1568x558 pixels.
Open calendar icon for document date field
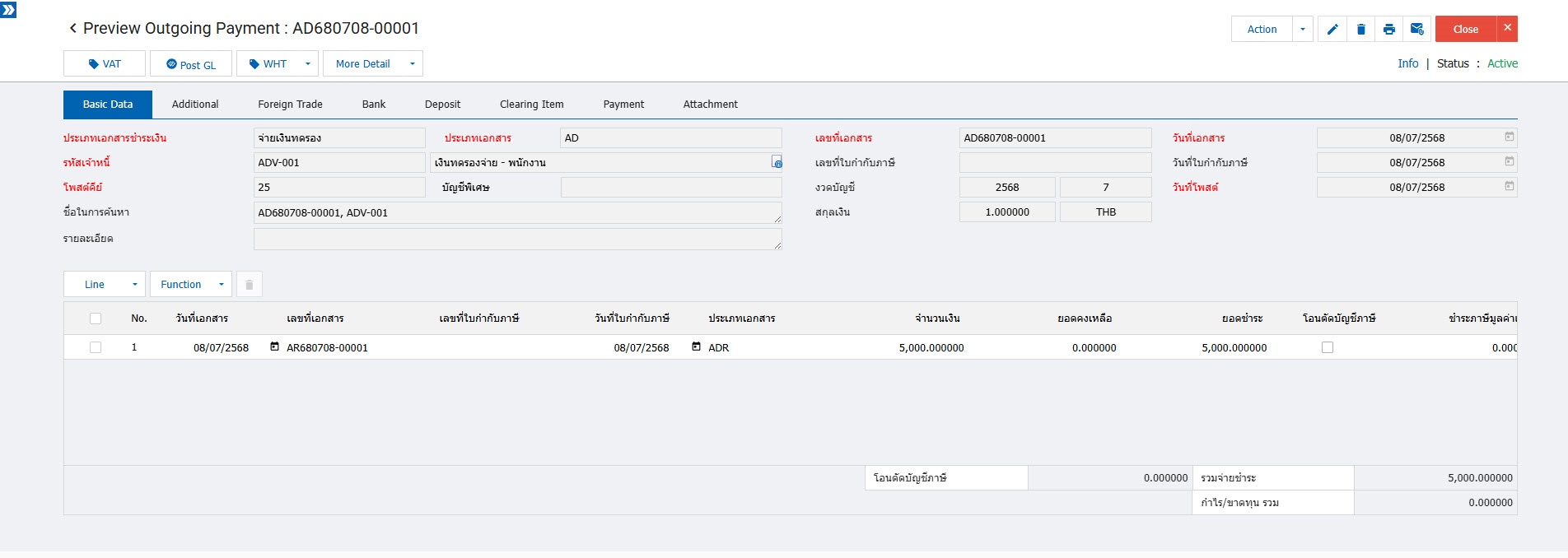(x=1509, y=137)
